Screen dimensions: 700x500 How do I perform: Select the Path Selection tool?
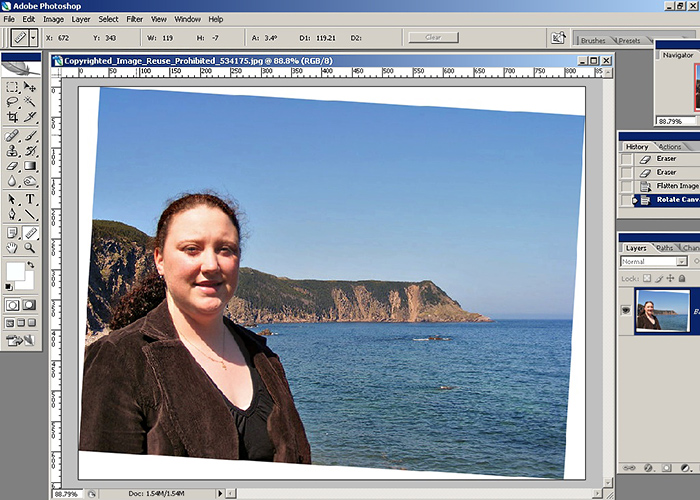[x=12, y=199]
